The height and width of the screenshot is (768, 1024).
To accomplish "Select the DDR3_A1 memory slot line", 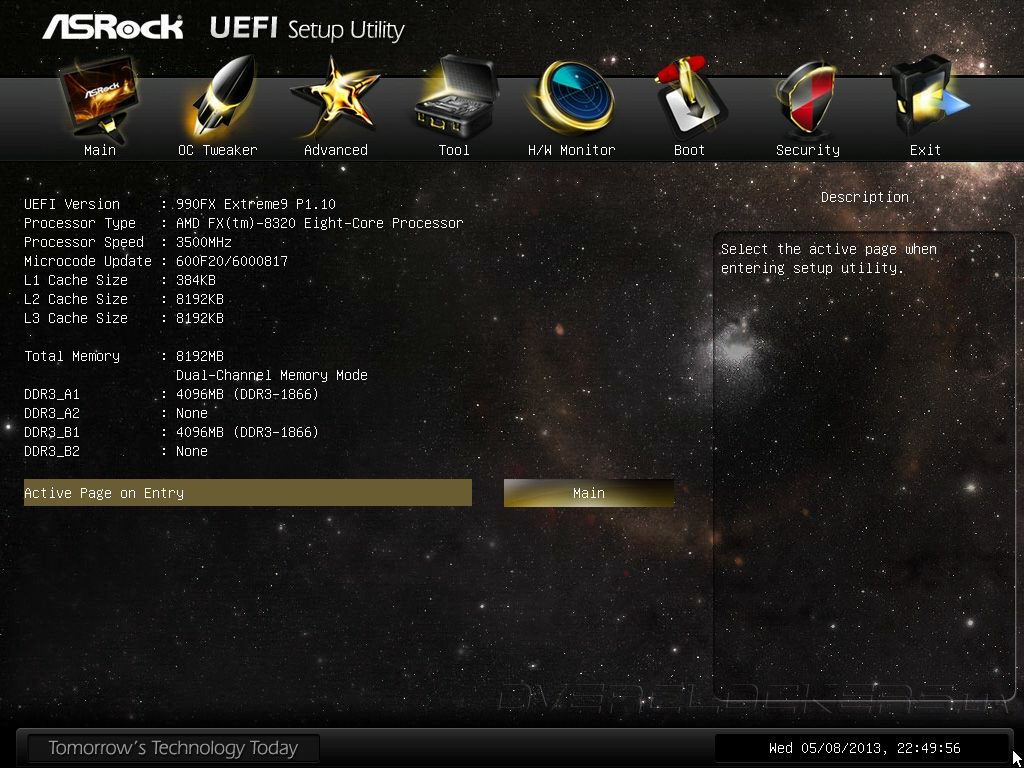I will pos(171,394).
